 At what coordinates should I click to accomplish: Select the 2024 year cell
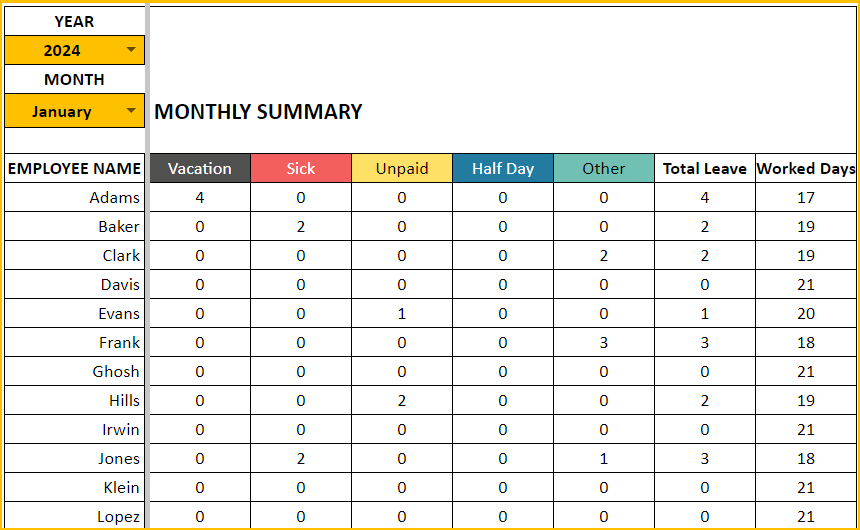click(x=75, y=50)
